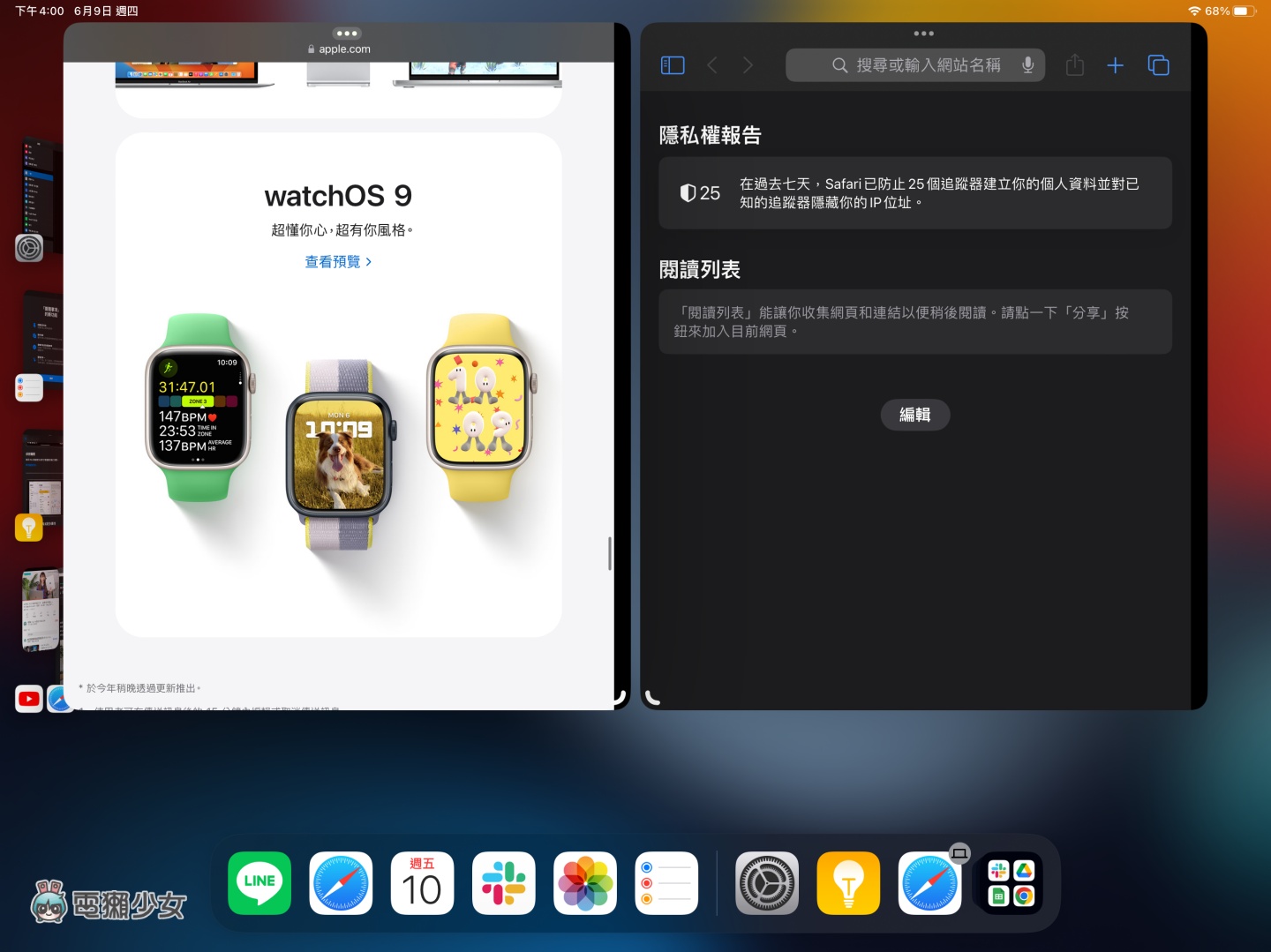
Task: Launch Safari from the dock's left section
Action: point(341,883)
